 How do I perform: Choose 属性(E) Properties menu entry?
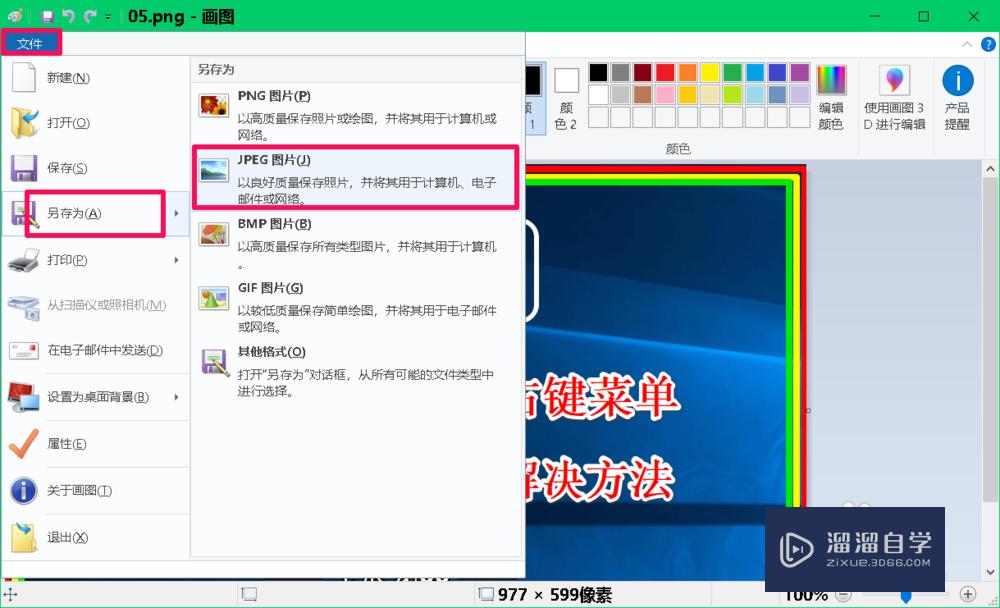coord(96,443)
